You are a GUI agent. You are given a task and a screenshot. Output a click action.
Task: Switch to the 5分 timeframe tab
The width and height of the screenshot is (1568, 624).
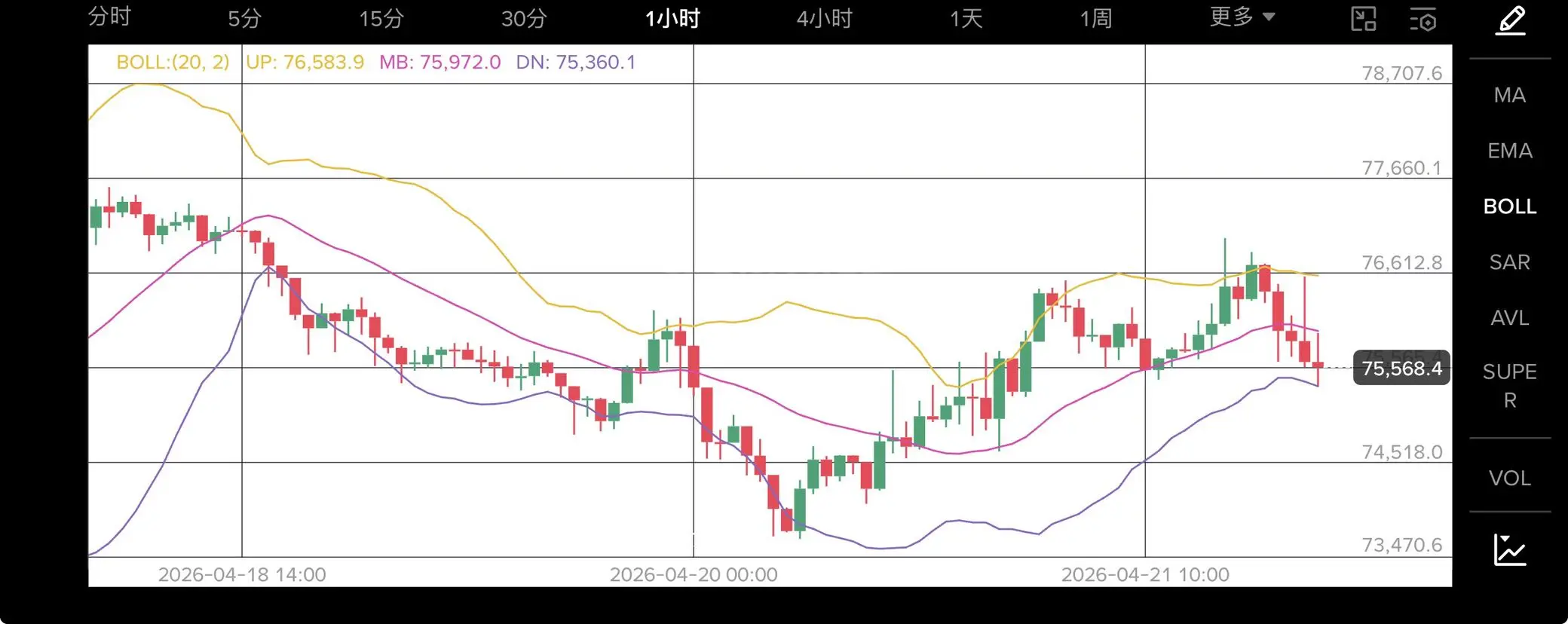point(244,19)
